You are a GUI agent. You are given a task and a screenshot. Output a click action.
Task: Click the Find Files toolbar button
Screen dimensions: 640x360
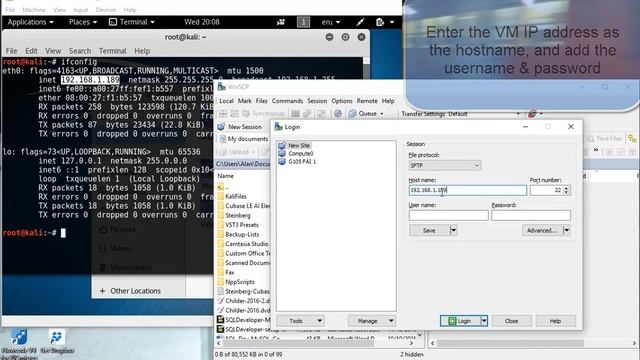604,139
